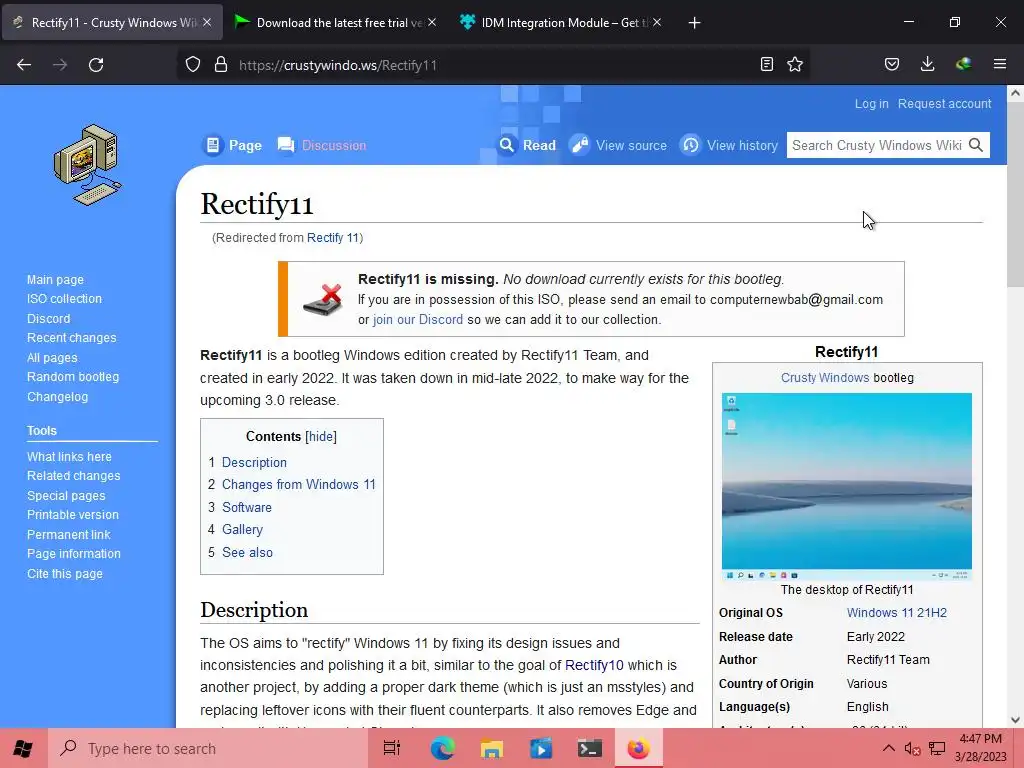1024x768 pixels.
Task: Open All pages sidebar link
Action: coord(52,358)
